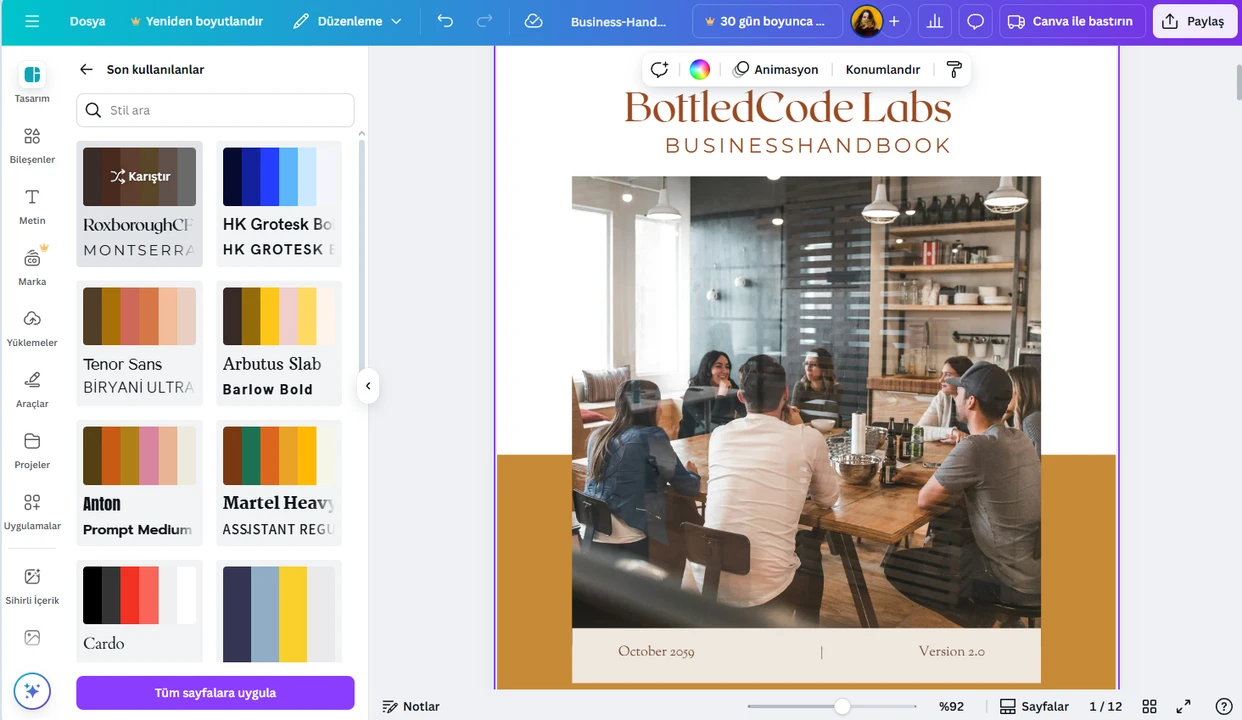Open Konumlandır position panel
Image resolution: width=1242 pixels, height=720 pixels.
883,70
